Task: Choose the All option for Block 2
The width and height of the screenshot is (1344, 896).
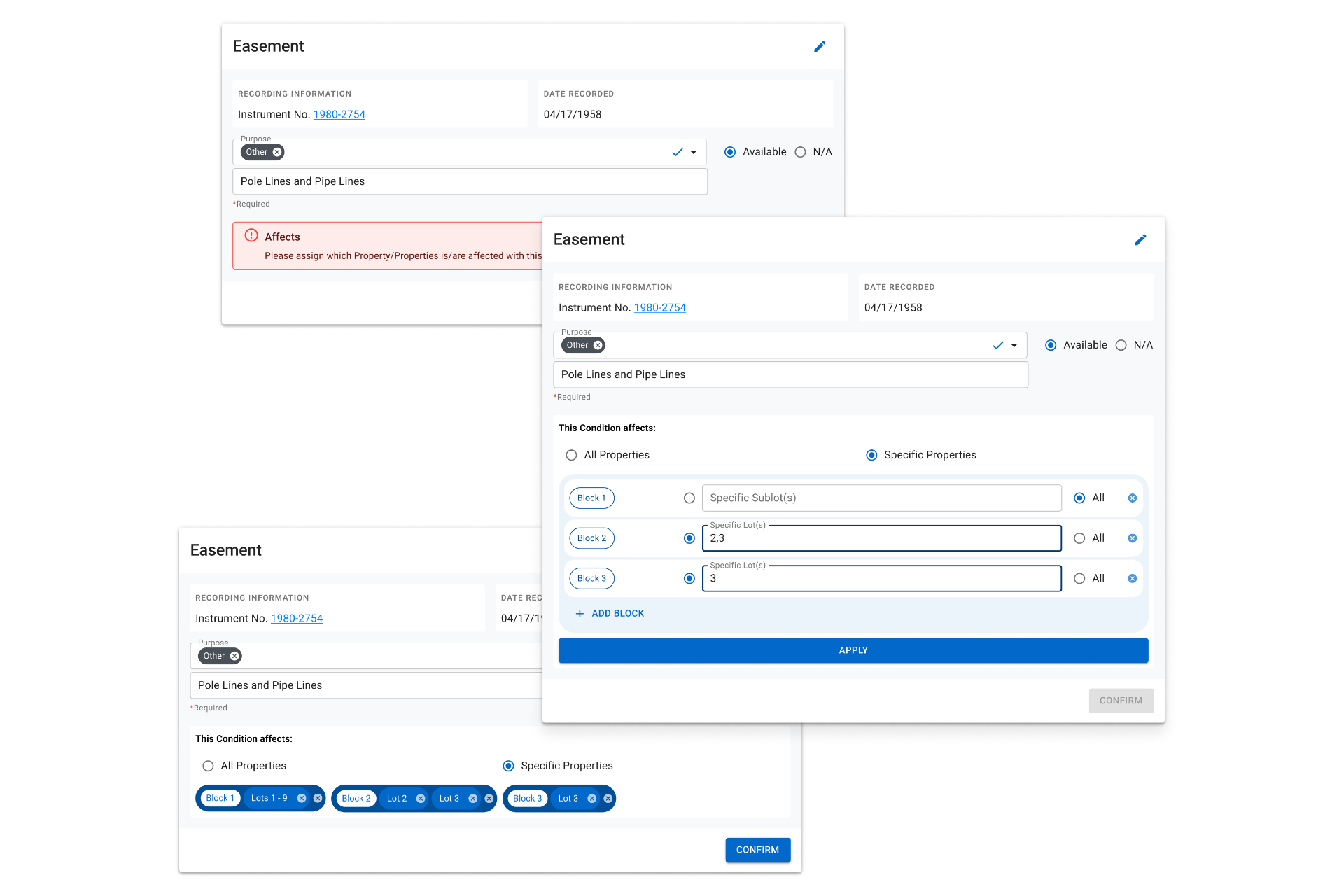Action: click(x=1079, y=538)
